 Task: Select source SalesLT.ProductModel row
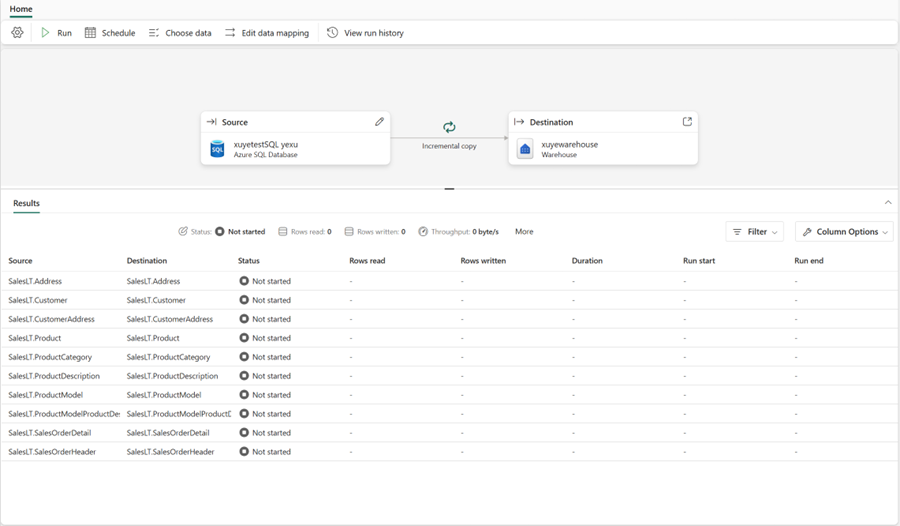point(45,395)
